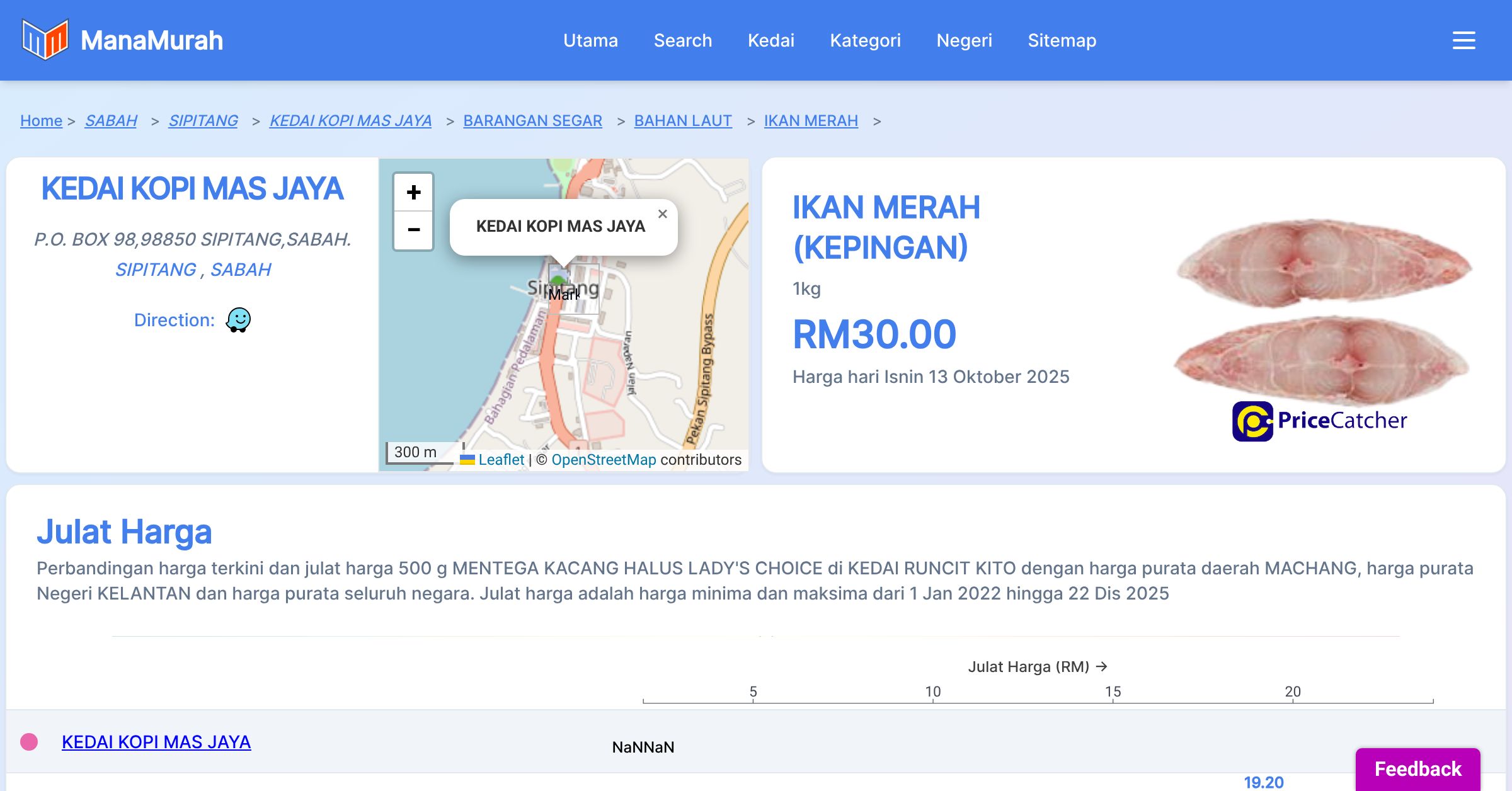This screenshot has width=1512, height=791.
Task: Click the Waze direction icon
Action: [238, 320]
